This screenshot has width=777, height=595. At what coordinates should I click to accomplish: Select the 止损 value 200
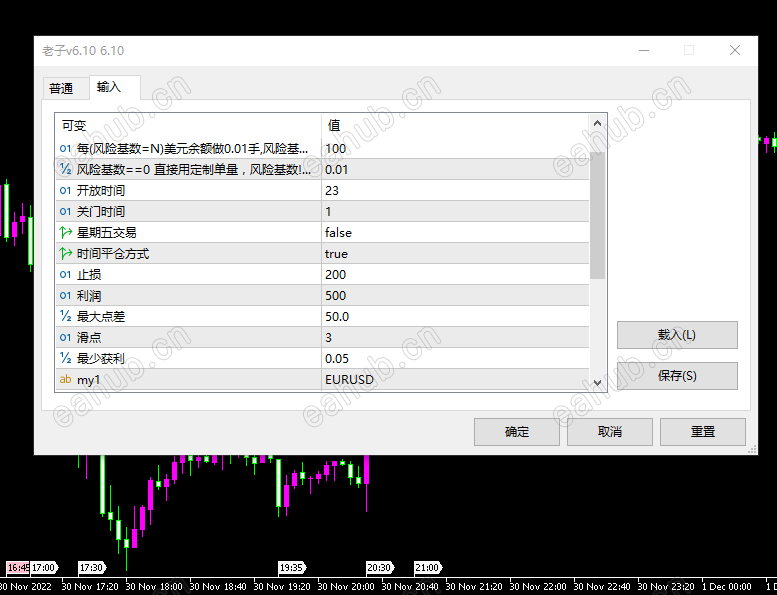[x=335, y=274]
